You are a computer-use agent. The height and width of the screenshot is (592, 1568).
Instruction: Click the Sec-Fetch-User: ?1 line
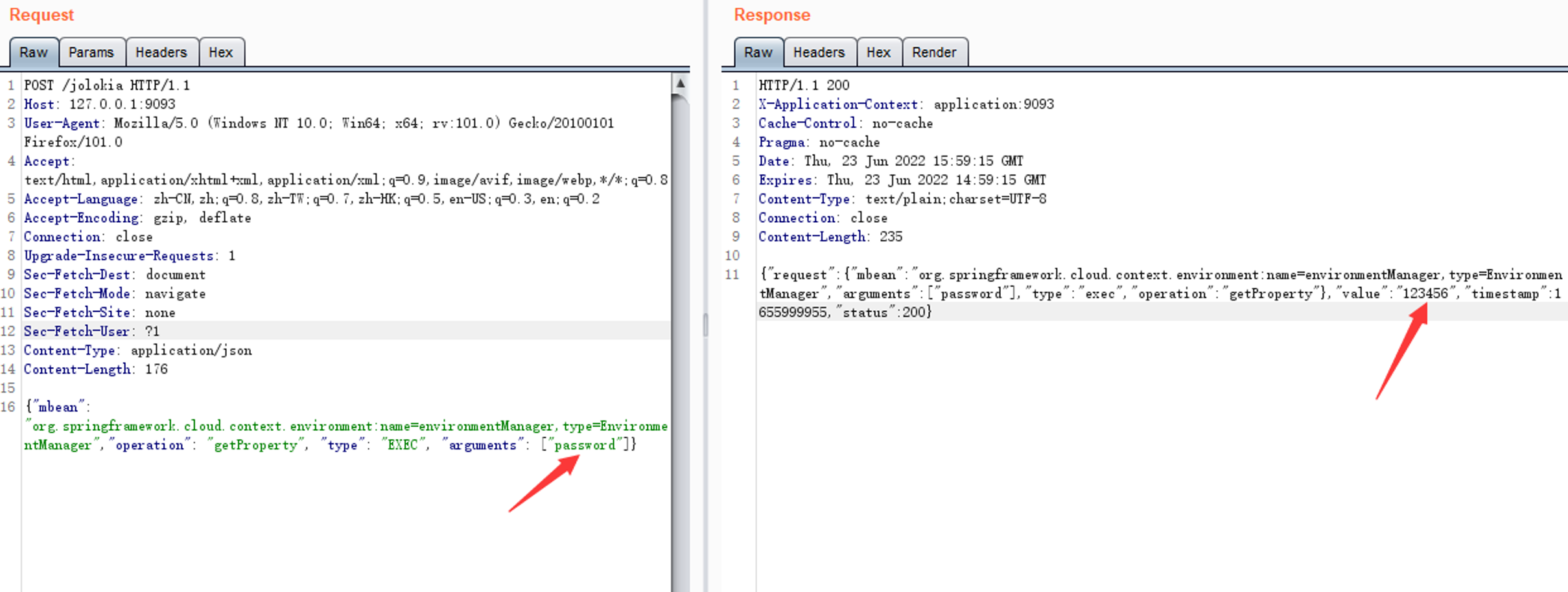pos(91,332)
